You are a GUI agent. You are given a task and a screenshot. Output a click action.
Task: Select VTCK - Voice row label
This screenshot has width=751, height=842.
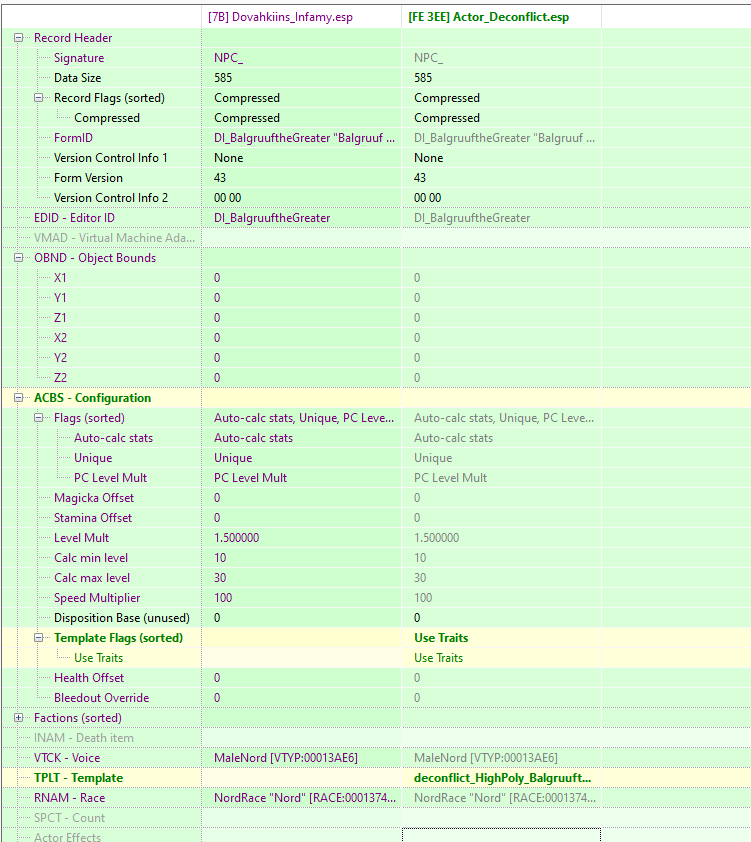67,758
